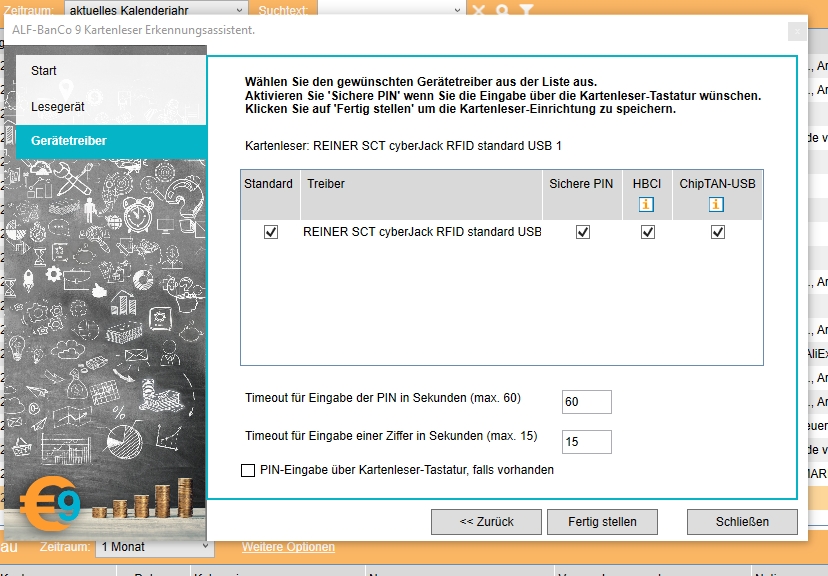Click the '<< Zurück' button
The width and height of the screenshot is (828, 576).
coord(486,522)
